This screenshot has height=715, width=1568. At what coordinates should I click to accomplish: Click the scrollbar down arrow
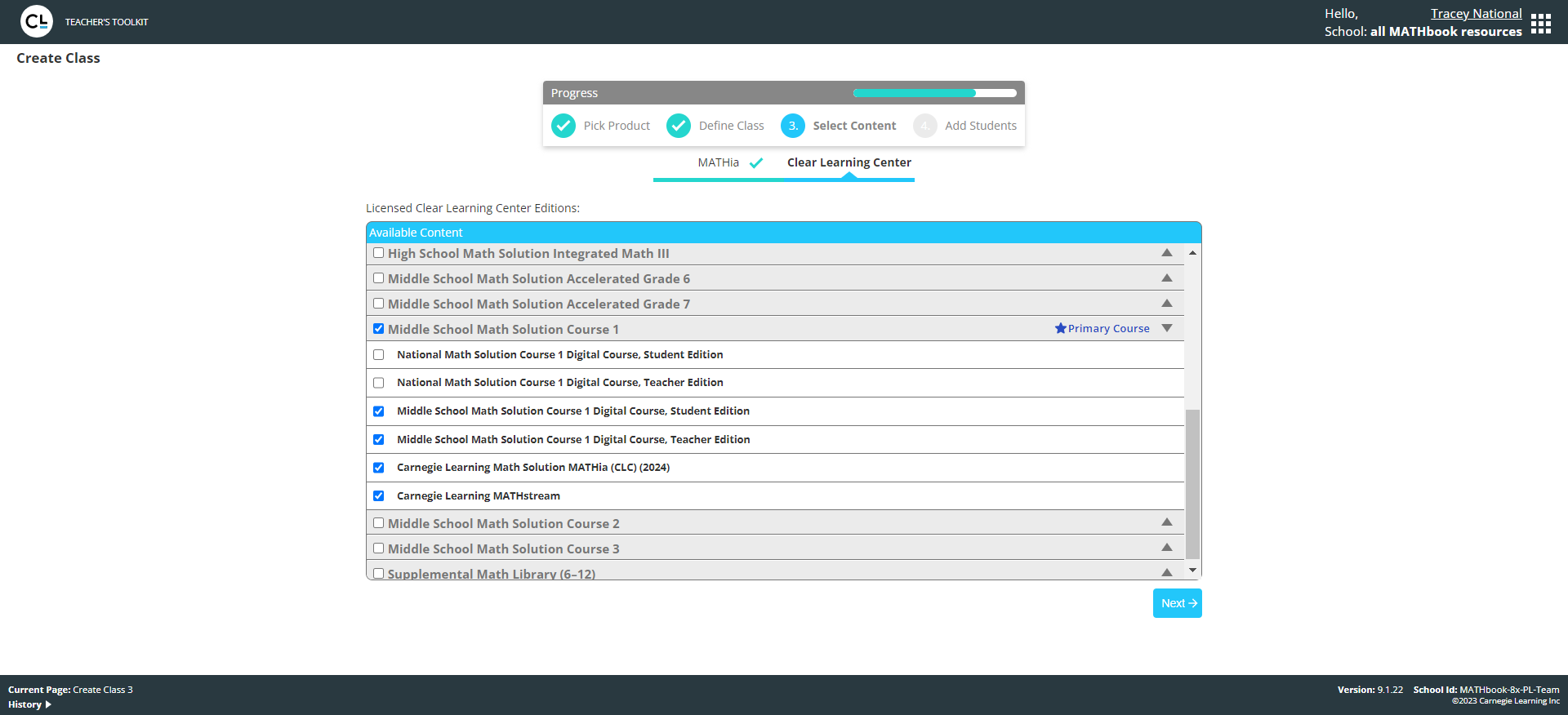1192,571
